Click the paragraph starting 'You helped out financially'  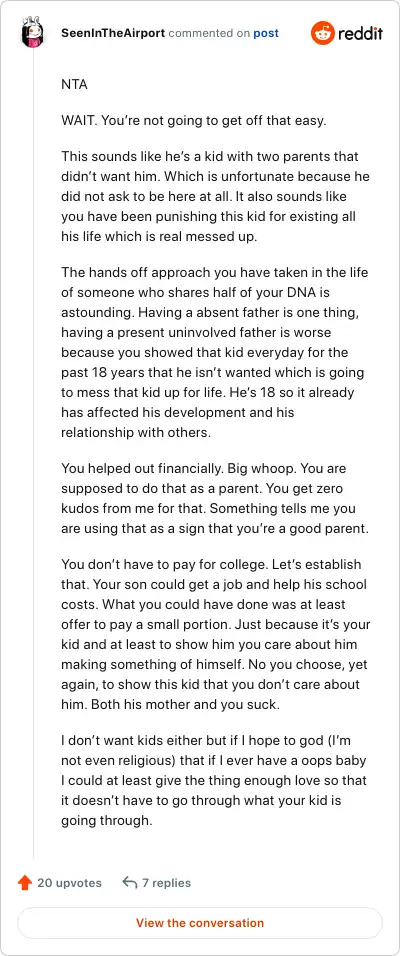(x=215, y=499)
